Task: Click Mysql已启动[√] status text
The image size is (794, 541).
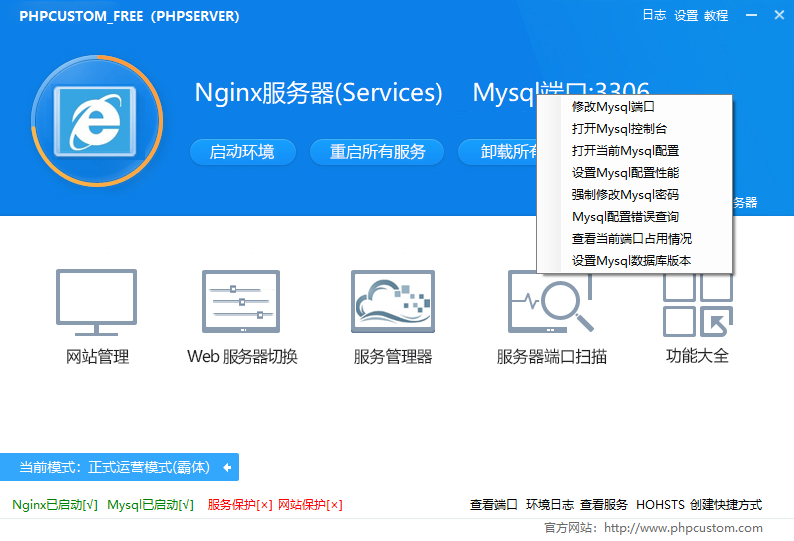Action: tap(150, 505)
